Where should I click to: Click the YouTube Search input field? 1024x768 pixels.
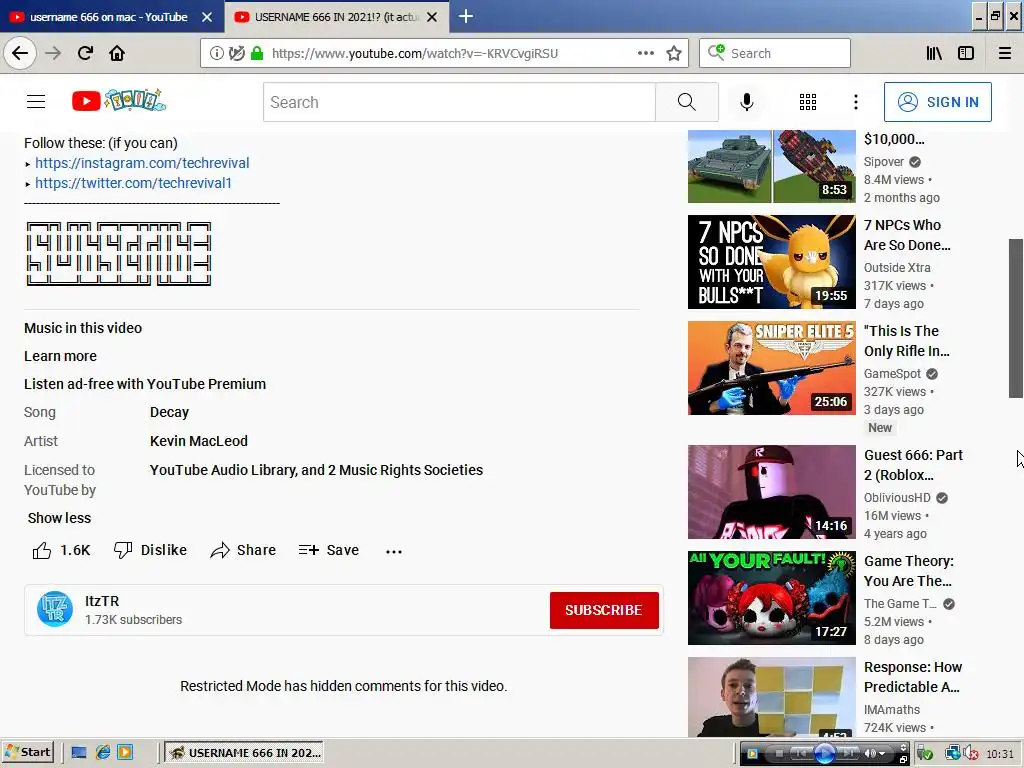(x=459, y=102)
